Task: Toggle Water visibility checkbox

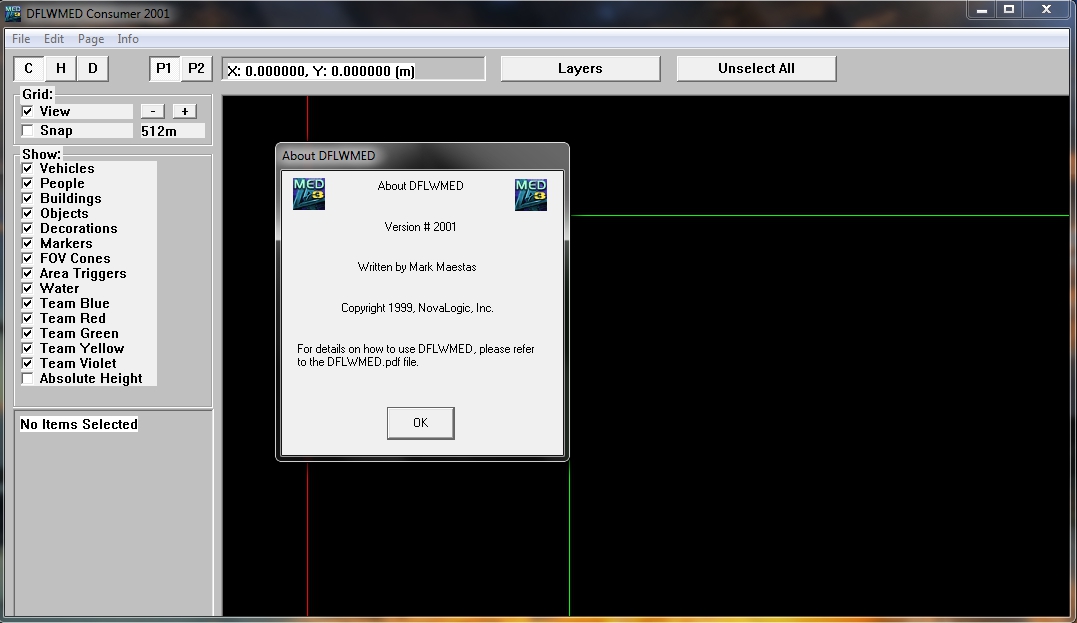Action: click(27, 288)
